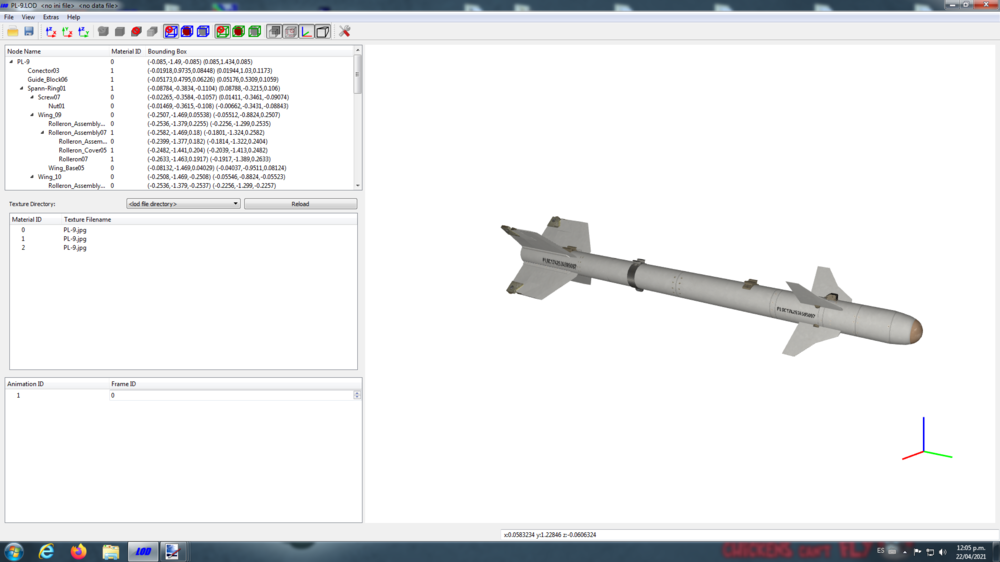The height and width of the screenshot is (562, 1000).
Task: Click the Reload button
Action: click(x=300, y=203)
